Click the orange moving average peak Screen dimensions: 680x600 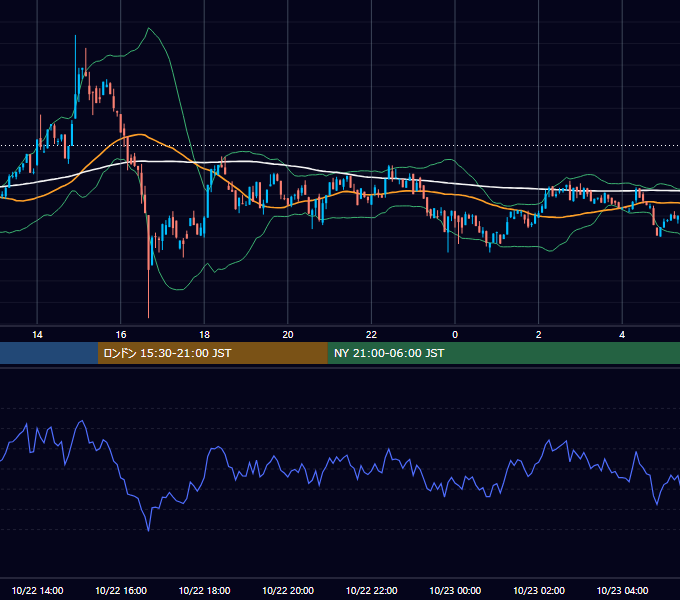[139, 134]
